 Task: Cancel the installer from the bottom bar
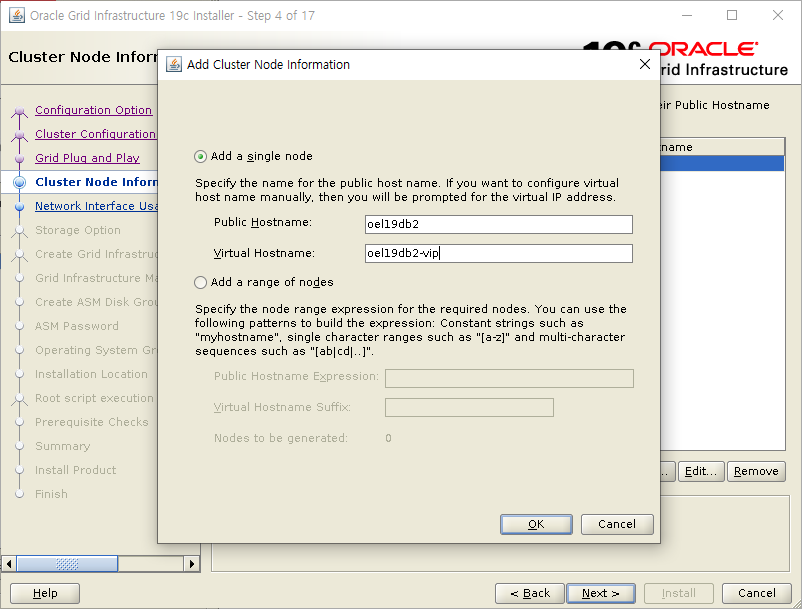click(757, 593)
